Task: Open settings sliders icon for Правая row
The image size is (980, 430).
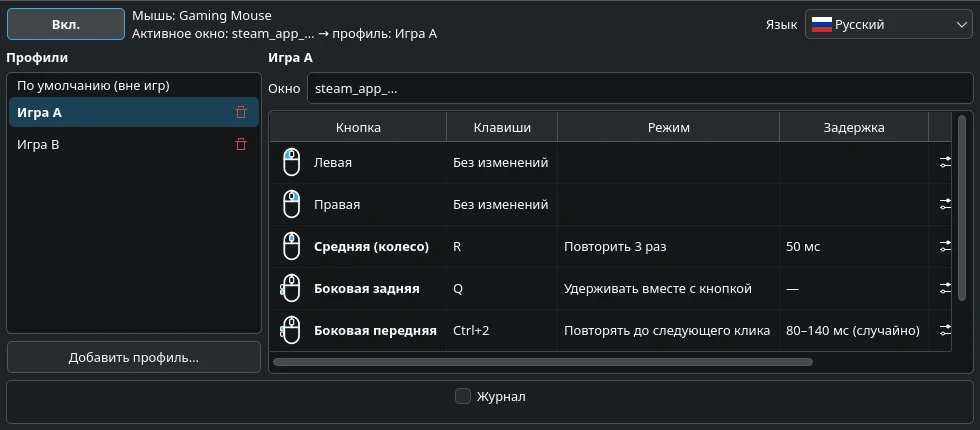Action: click(945, 204)
